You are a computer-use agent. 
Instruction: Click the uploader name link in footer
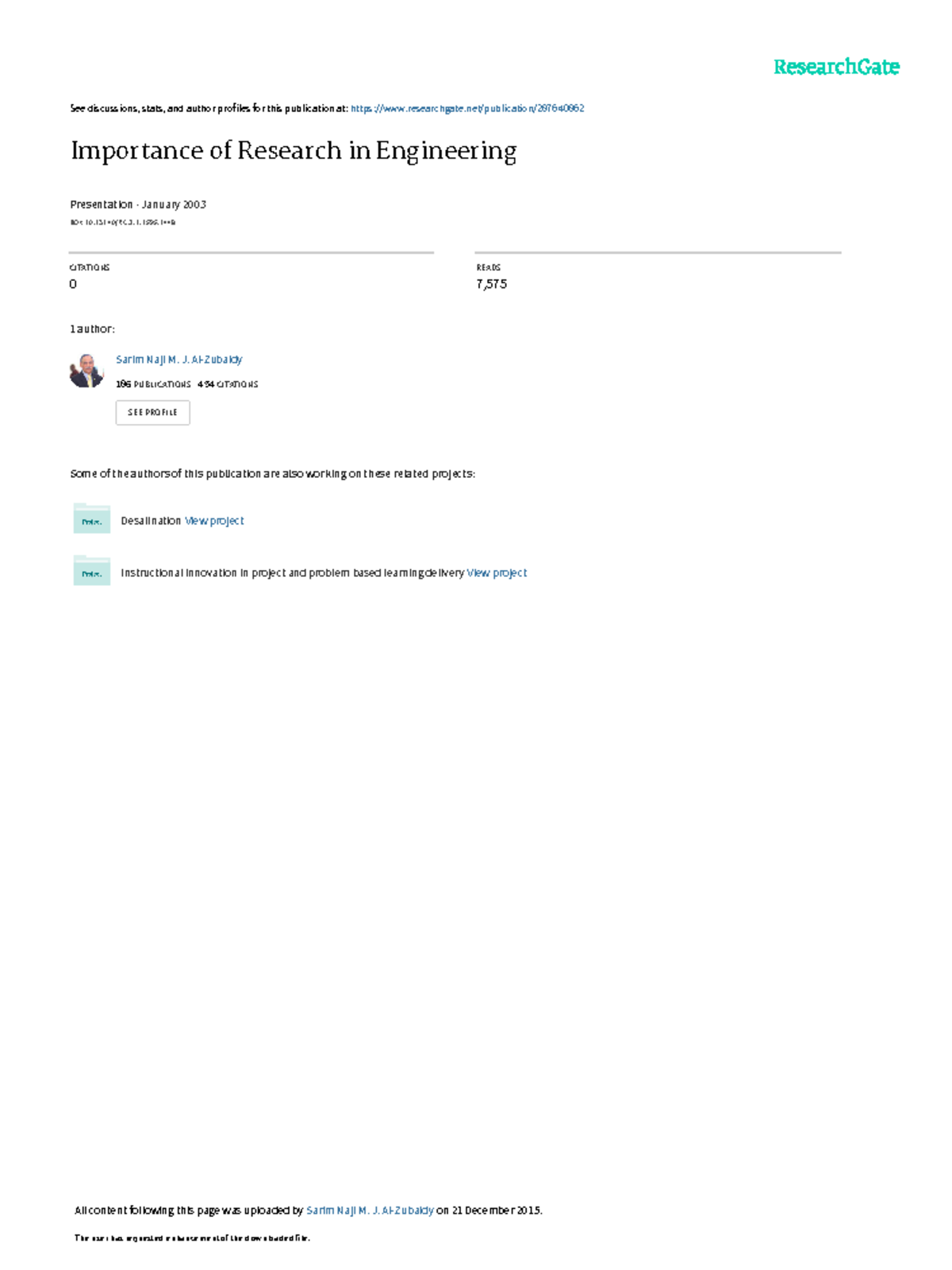[370, 1210]
